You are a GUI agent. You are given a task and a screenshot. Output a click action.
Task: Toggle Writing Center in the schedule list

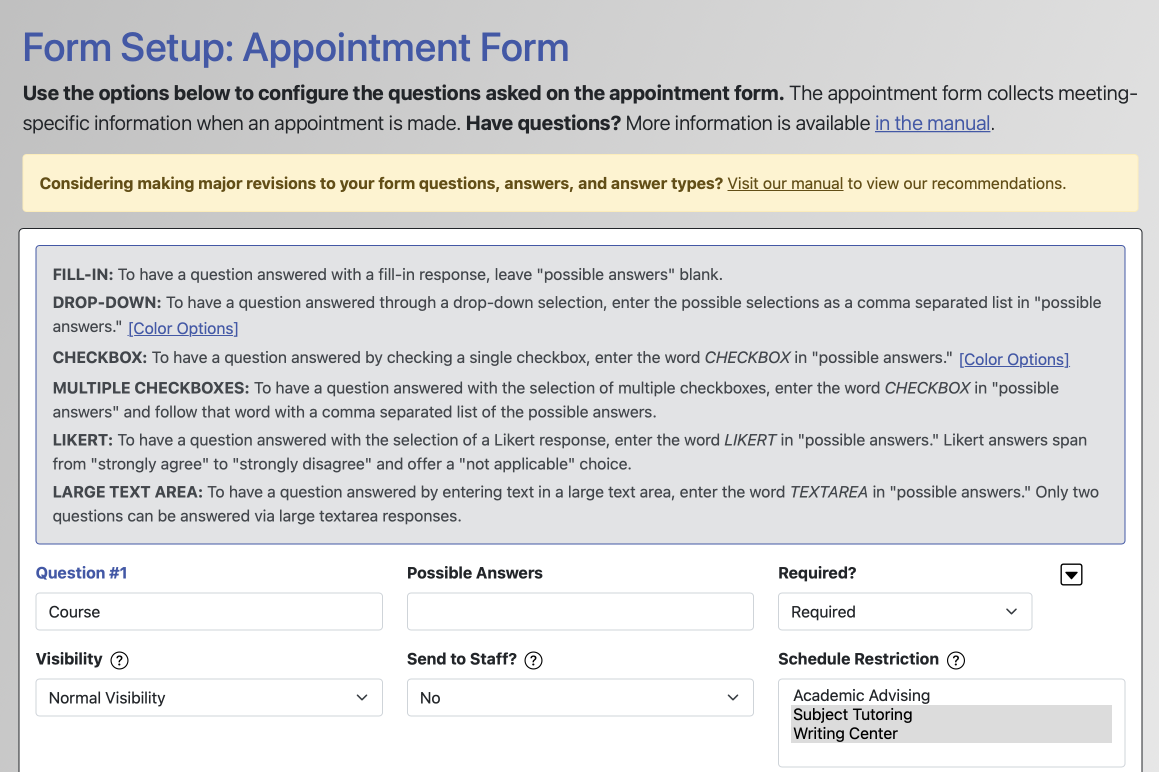pos(845,734)
